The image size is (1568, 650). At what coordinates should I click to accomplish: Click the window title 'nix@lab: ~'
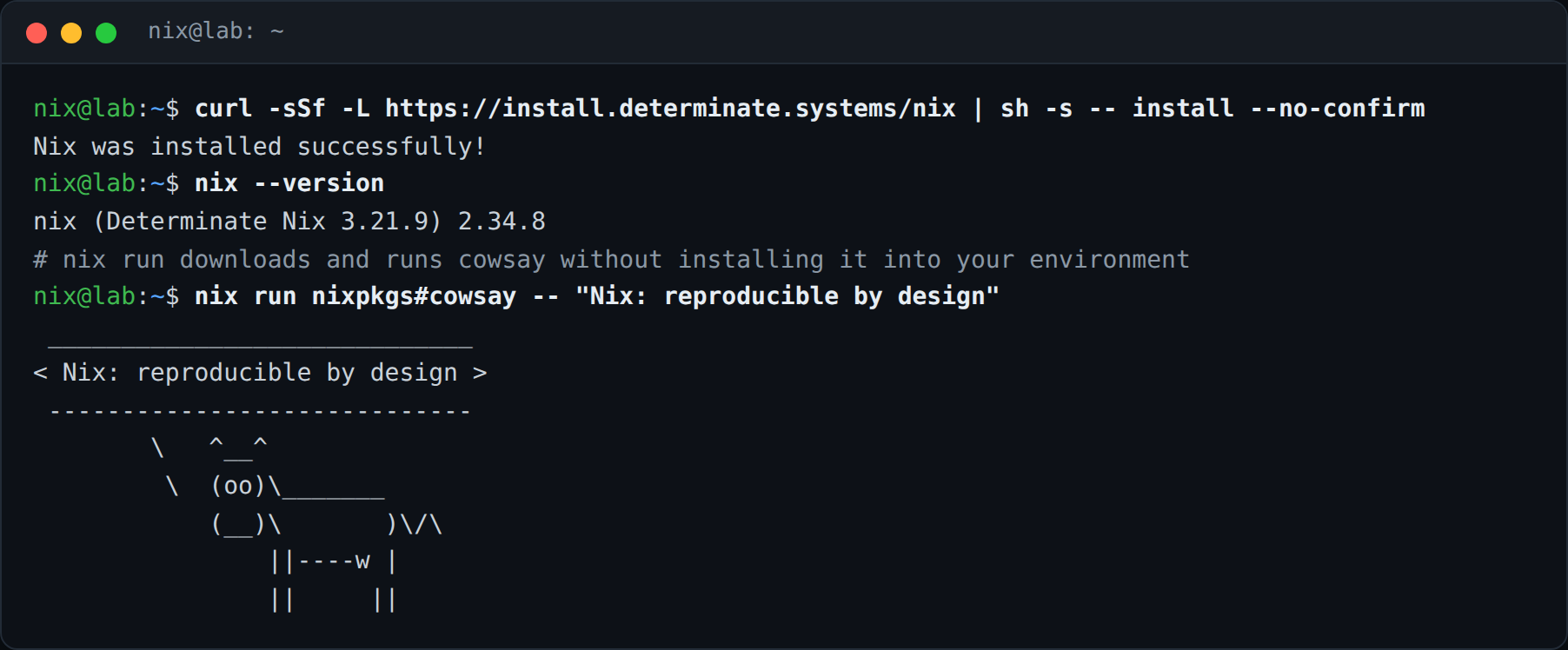pos(216,31)
